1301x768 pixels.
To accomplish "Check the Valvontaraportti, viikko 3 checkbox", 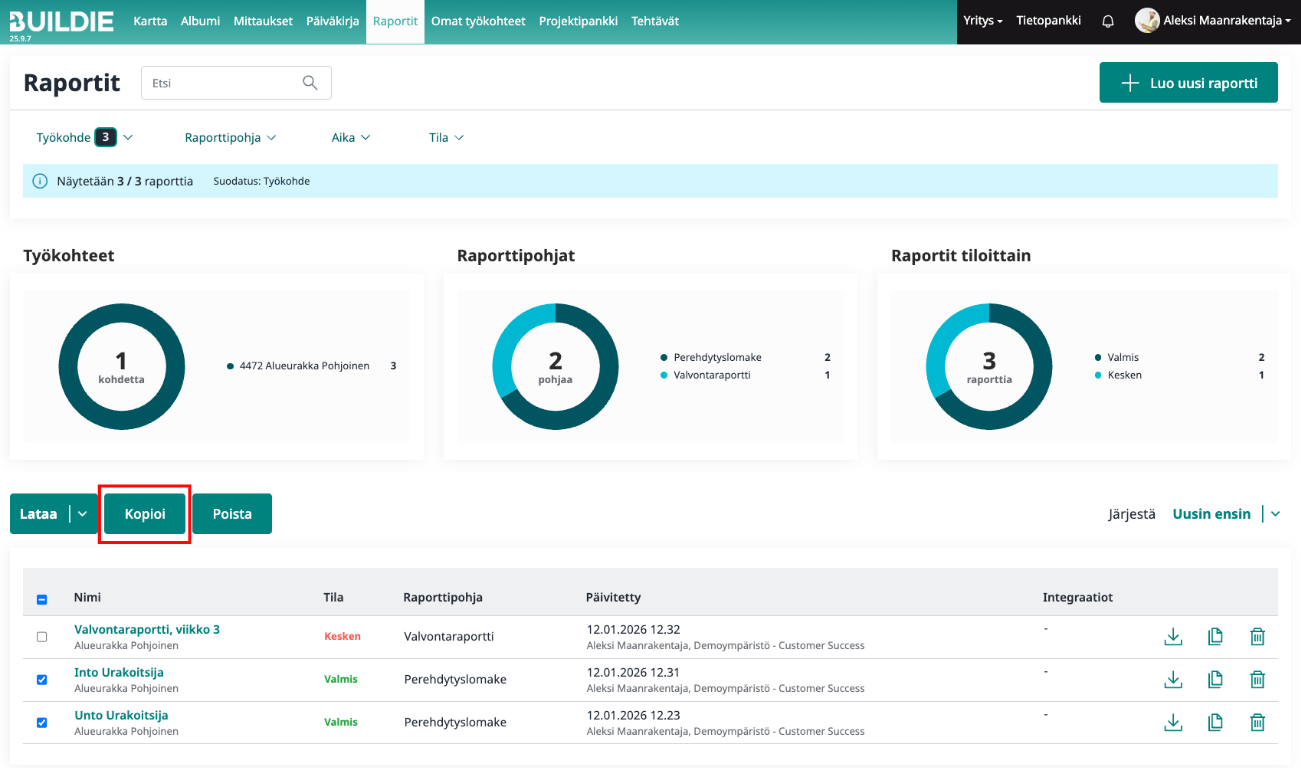I will point(42,637).
